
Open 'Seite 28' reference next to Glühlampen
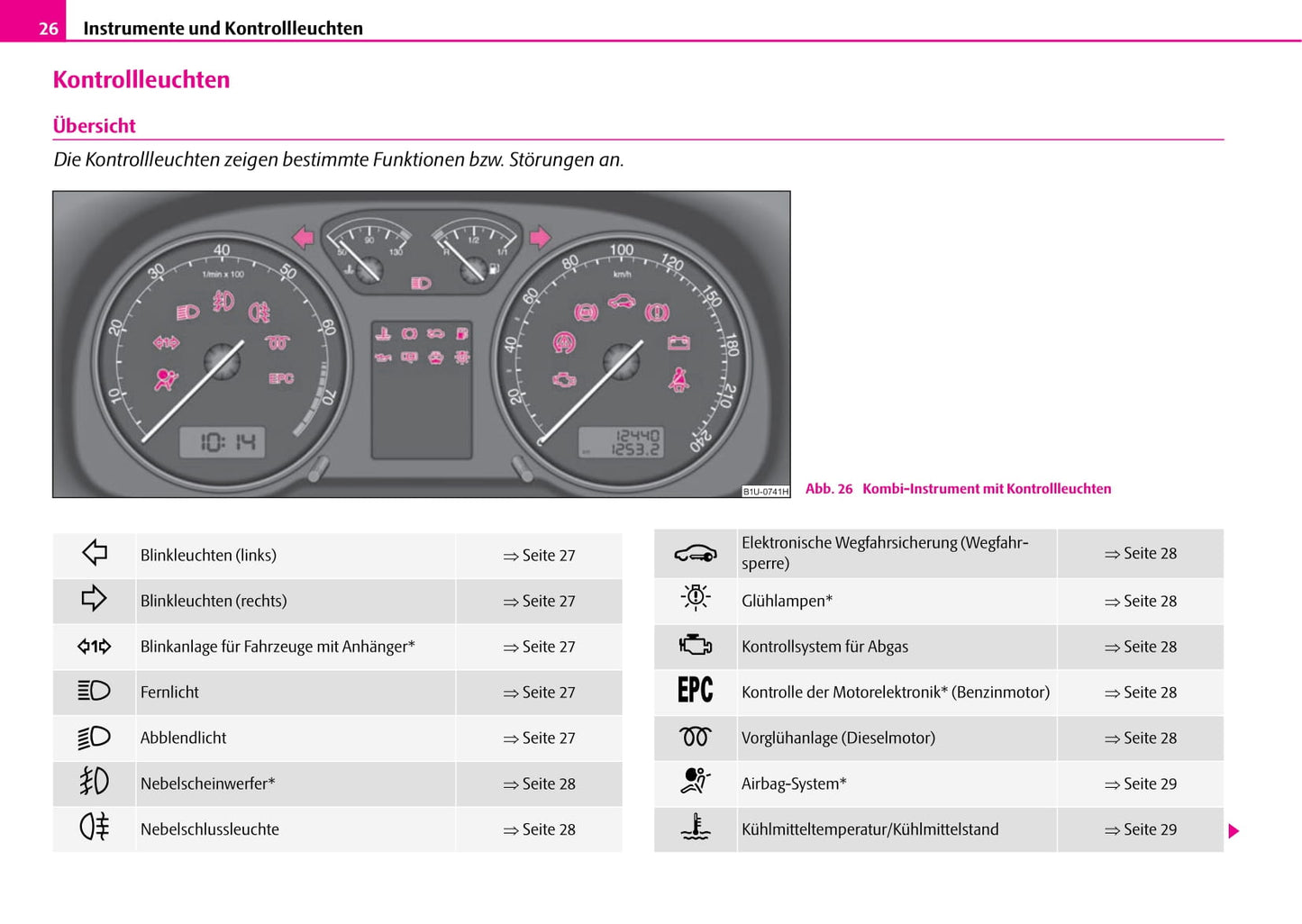[x=1141, y=602]
